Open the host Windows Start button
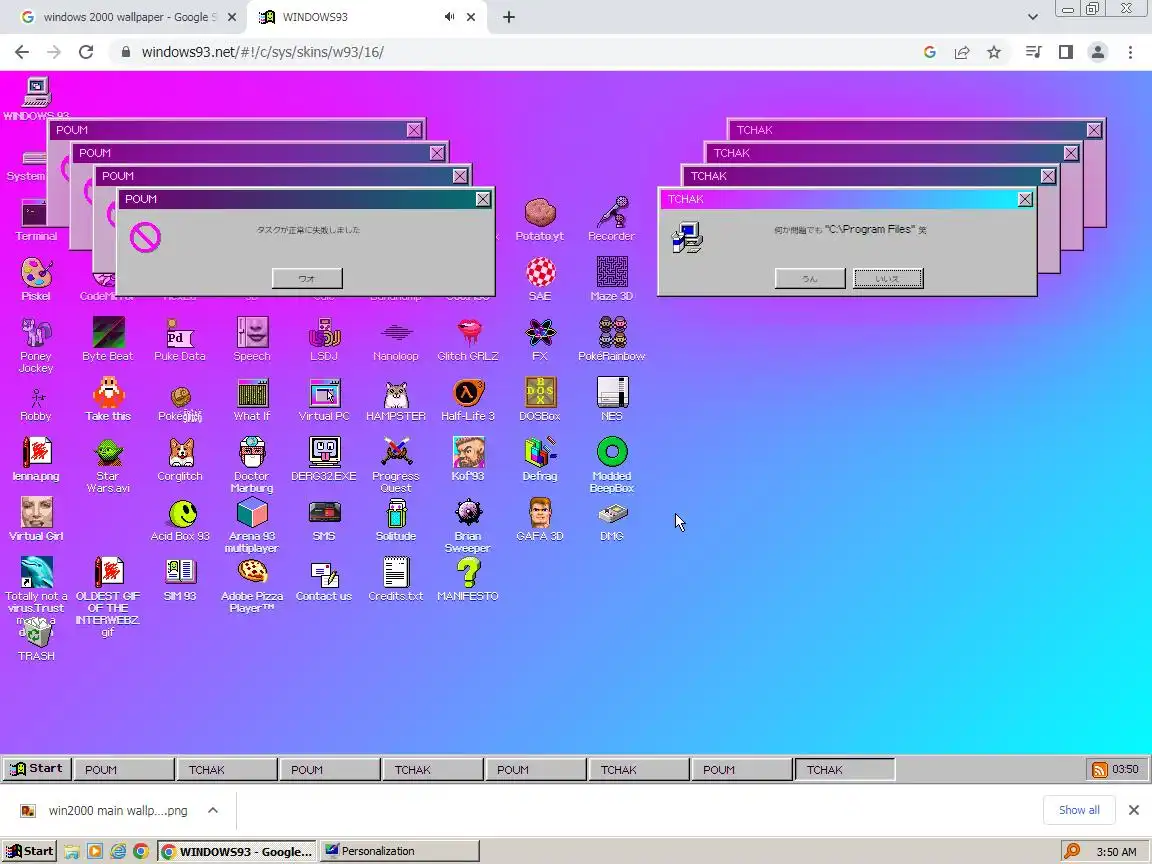This screenshot has height=864, width=1152. pyautogui.click(x=29, y=852)
